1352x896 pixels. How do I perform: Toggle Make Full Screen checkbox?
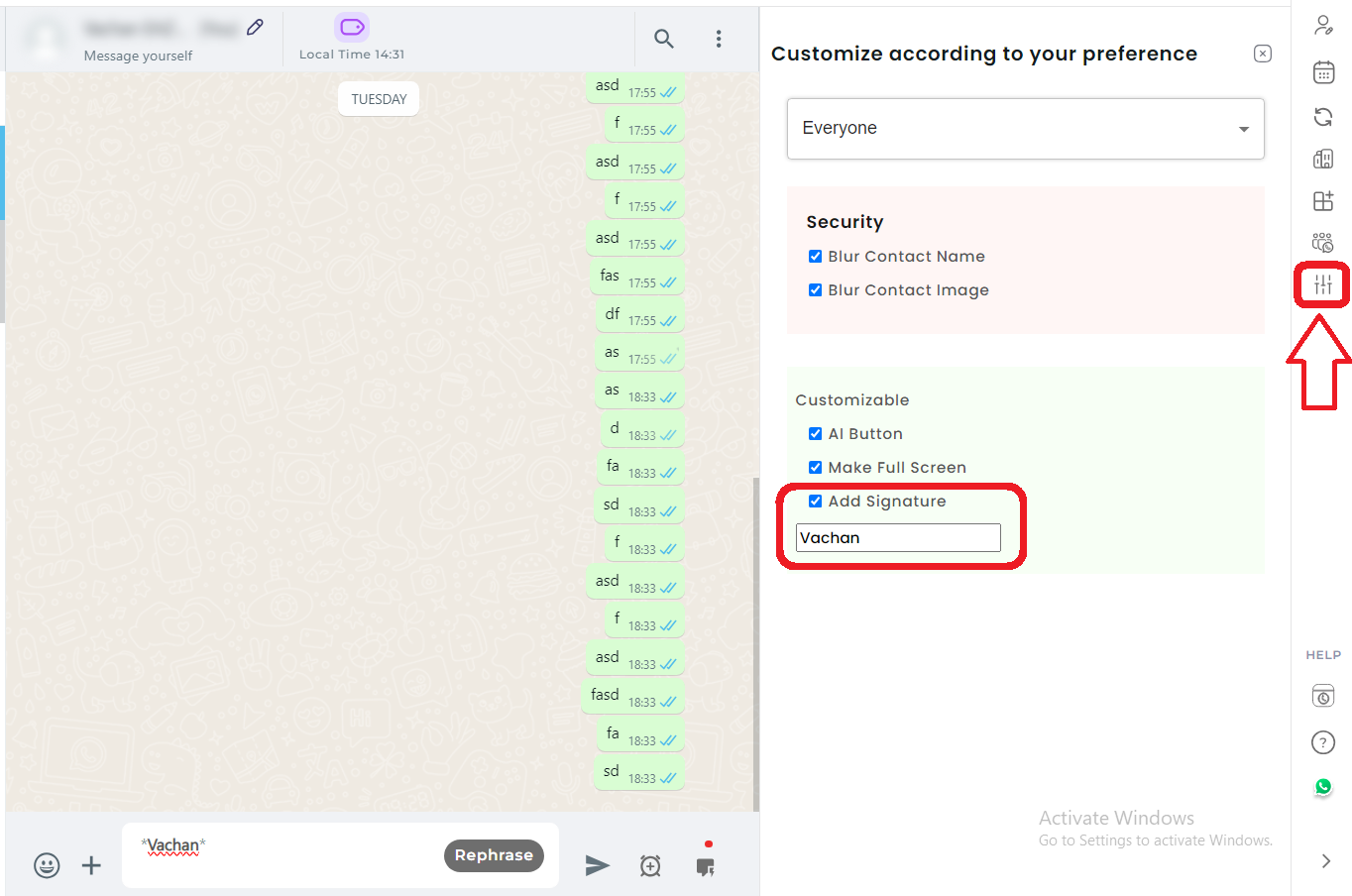coord(815,468)
